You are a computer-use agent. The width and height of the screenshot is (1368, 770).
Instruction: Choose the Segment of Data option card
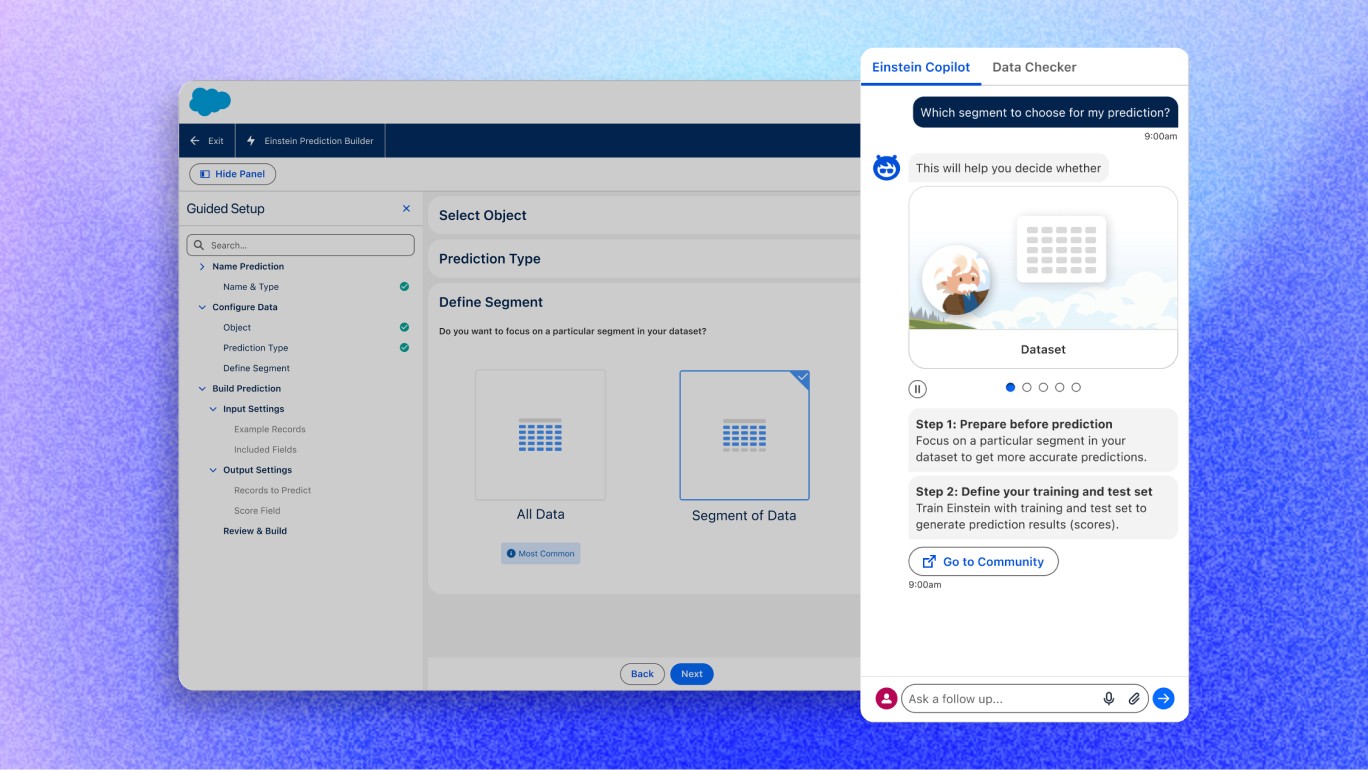pos(744,435)
